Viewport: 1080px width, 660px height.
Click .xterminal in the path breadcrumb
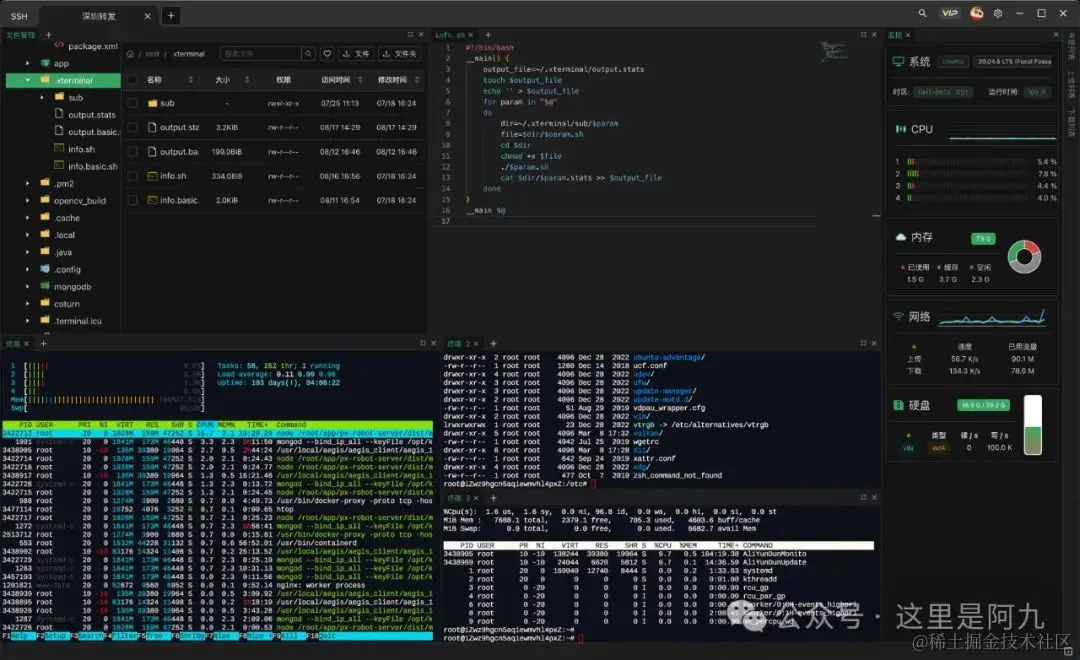(188, 54)
